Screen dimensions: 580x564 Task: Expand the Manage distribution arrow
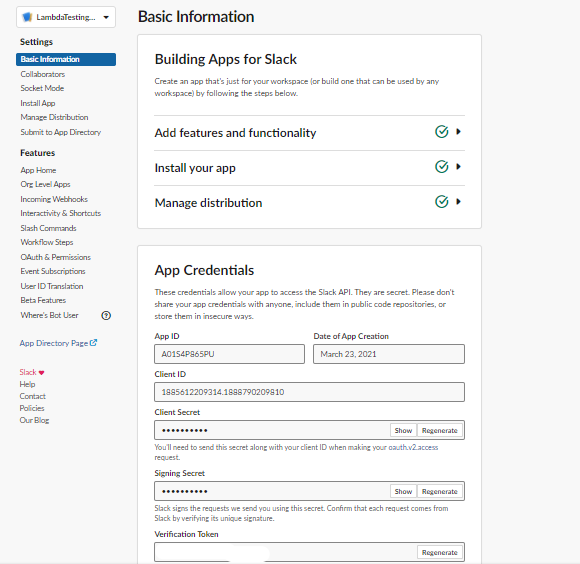[458, 202]
